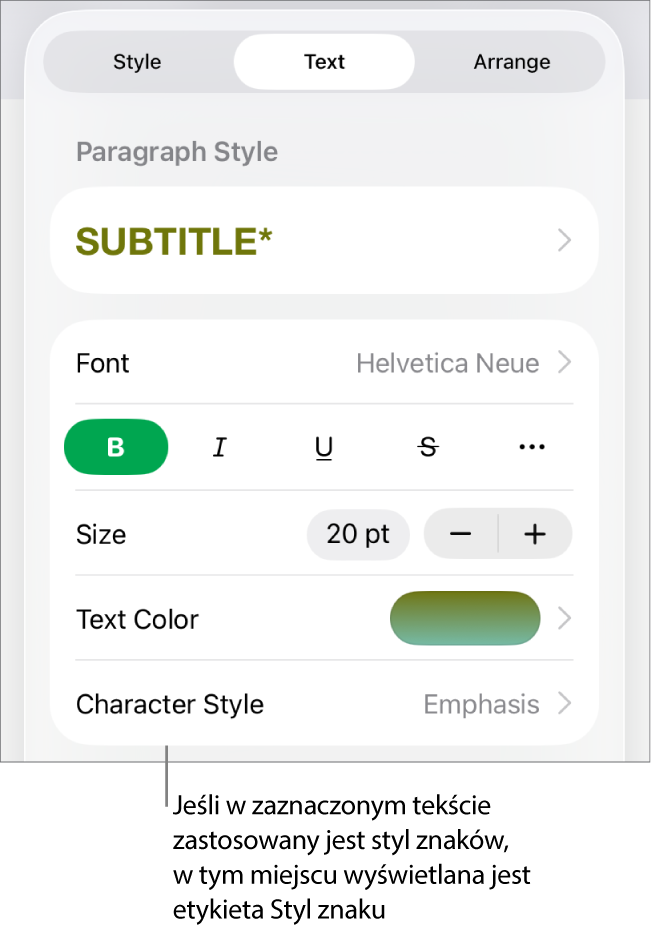Switch to the Arrange tab
This screenshot has width=651, height=929.
coord(512,61)
